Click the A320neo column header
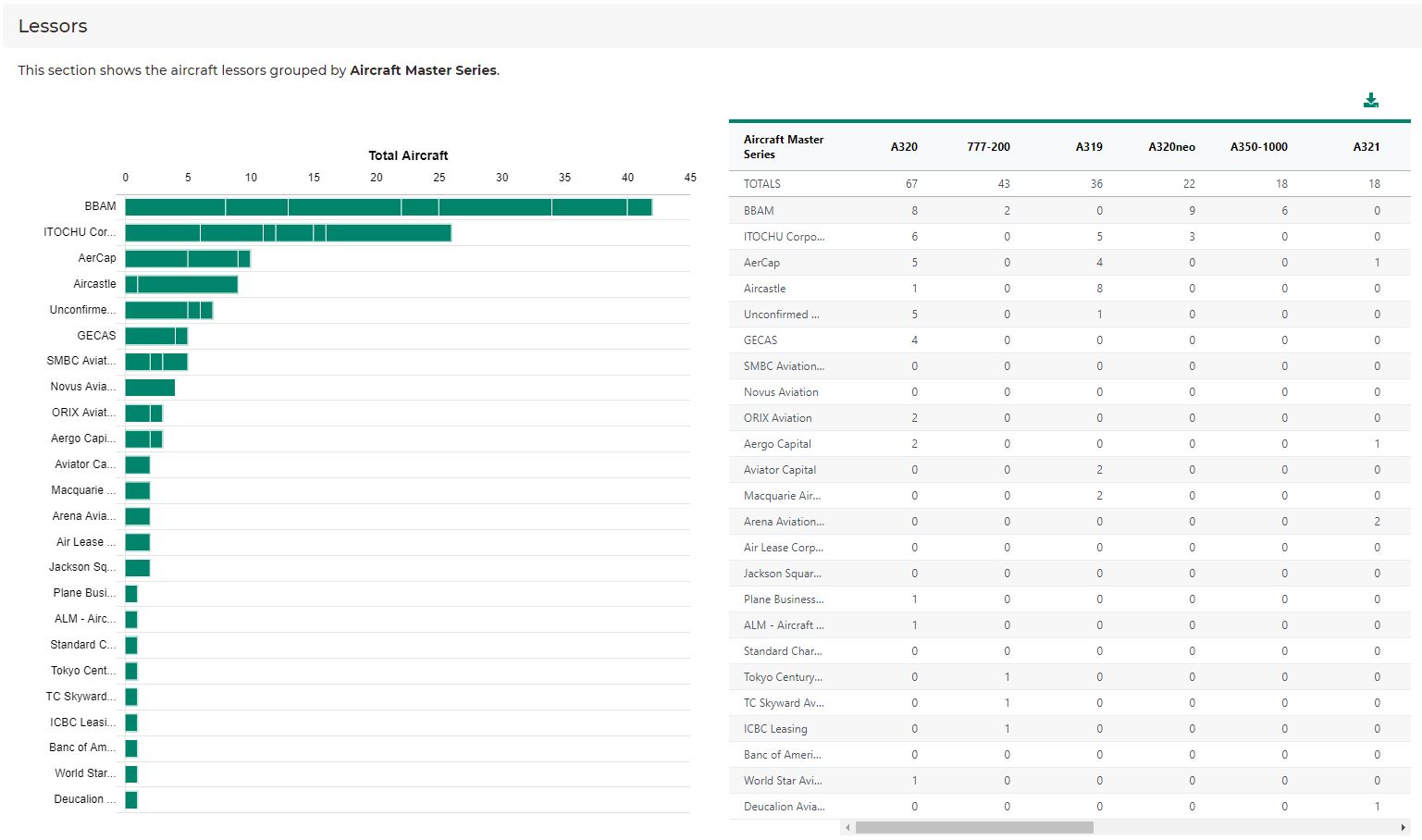Viewport: 1422px width, 840px height. click(1171, 146)
